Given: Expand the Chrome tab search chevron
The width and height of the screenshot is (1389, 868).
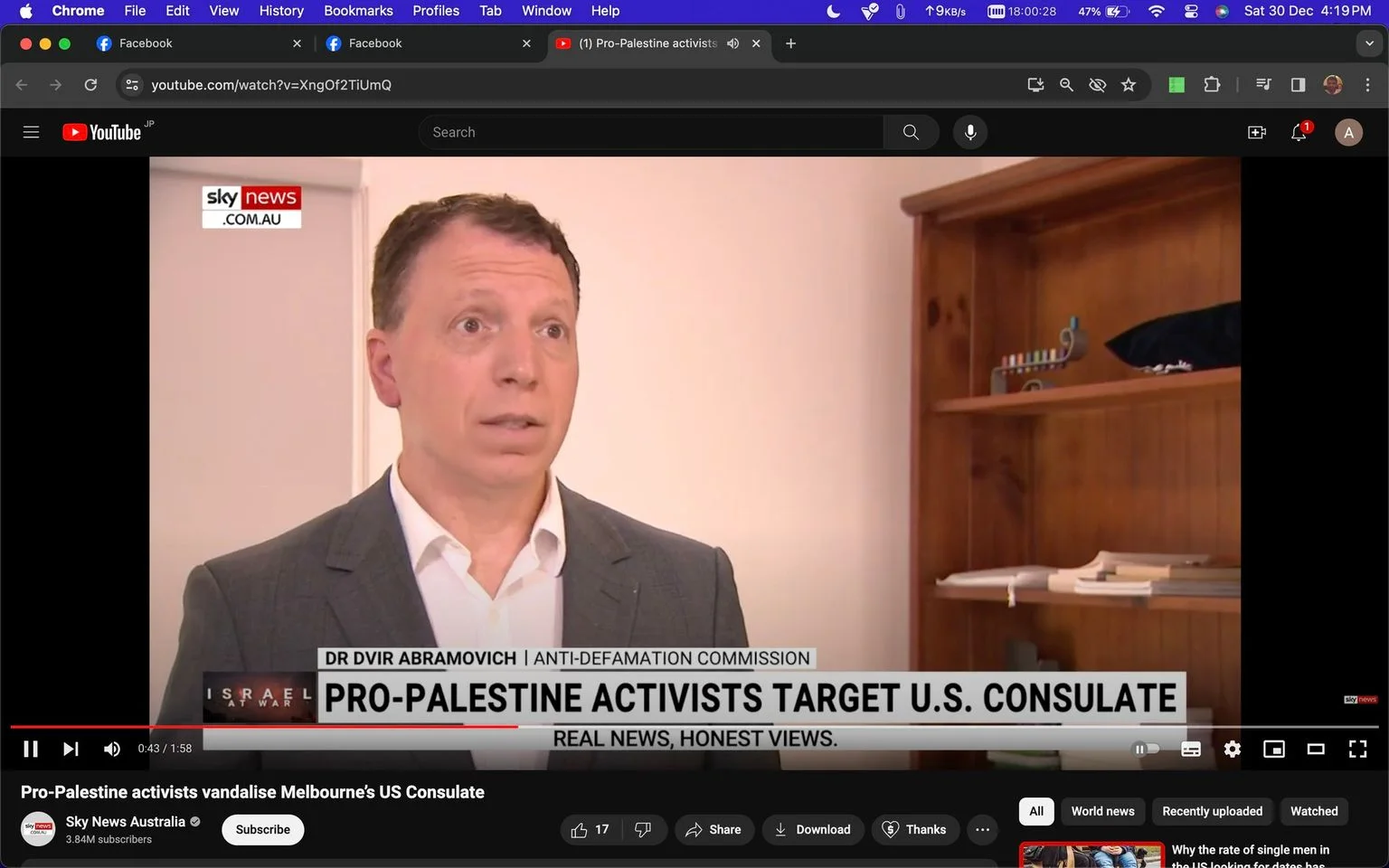Looking at the screenshot, I should [x=1369, y=43].
